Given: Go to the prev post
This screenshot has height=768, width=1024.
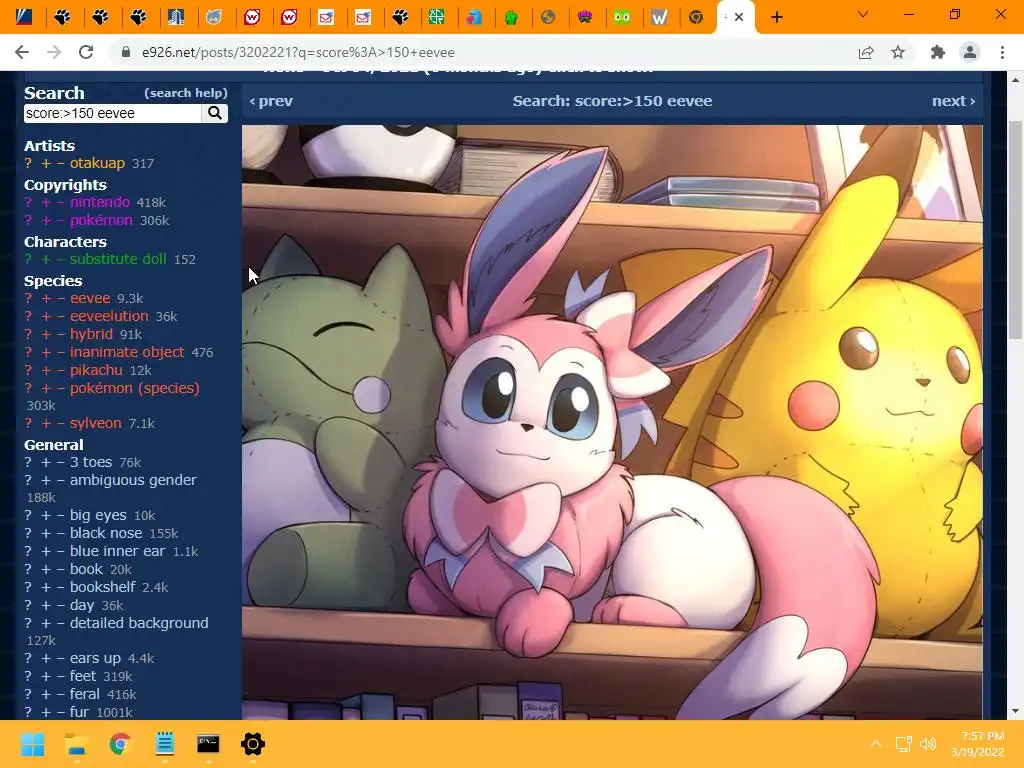Looking at the screenshot, I should pyautogui.click(x=271, y=101).
